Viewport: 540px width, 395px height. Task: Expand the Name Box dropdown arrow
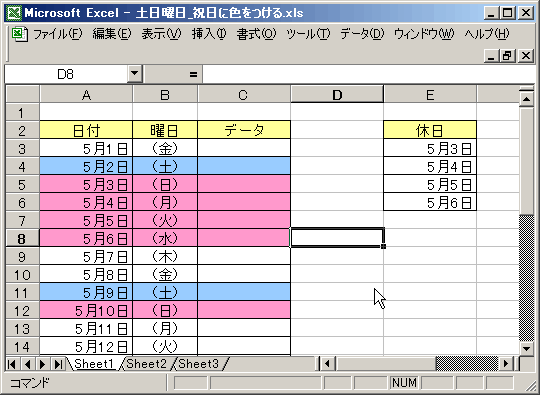(x=135, y=74)
